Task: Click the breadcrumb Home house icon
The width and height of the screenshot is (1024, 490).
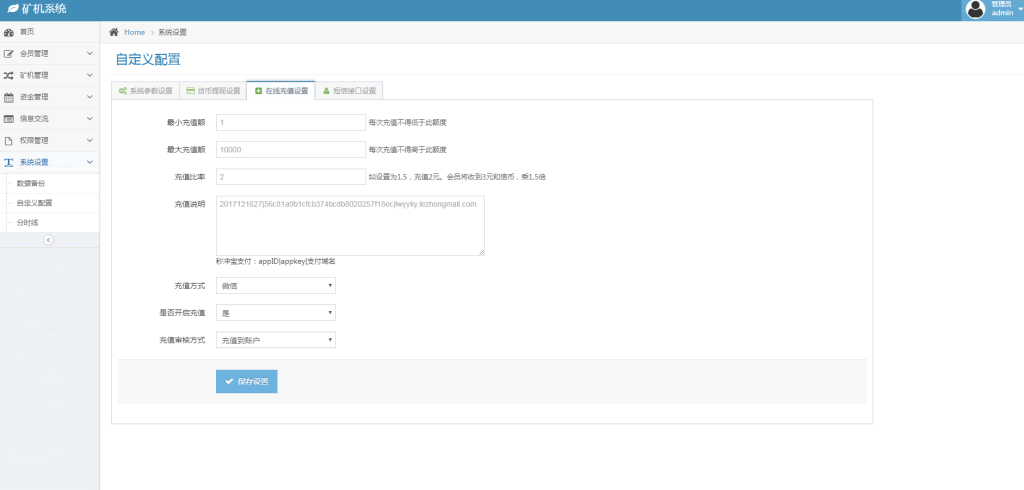Action: click(x=114, y=32)
